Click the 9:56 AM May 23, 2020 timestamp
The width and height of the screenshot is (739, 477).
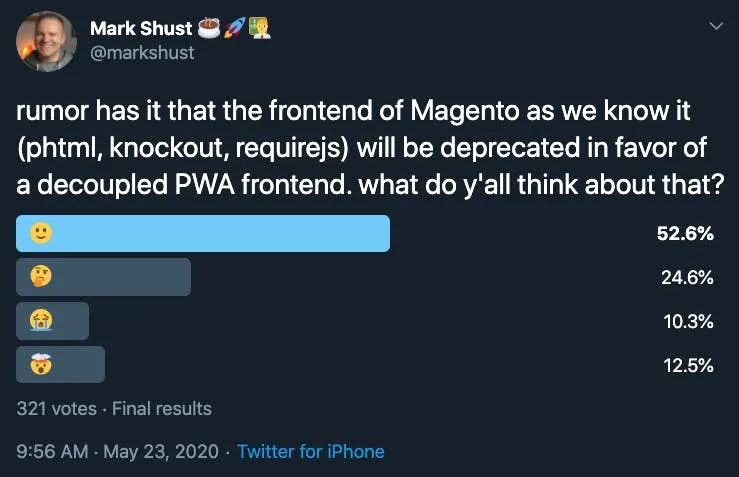point(120,451)
